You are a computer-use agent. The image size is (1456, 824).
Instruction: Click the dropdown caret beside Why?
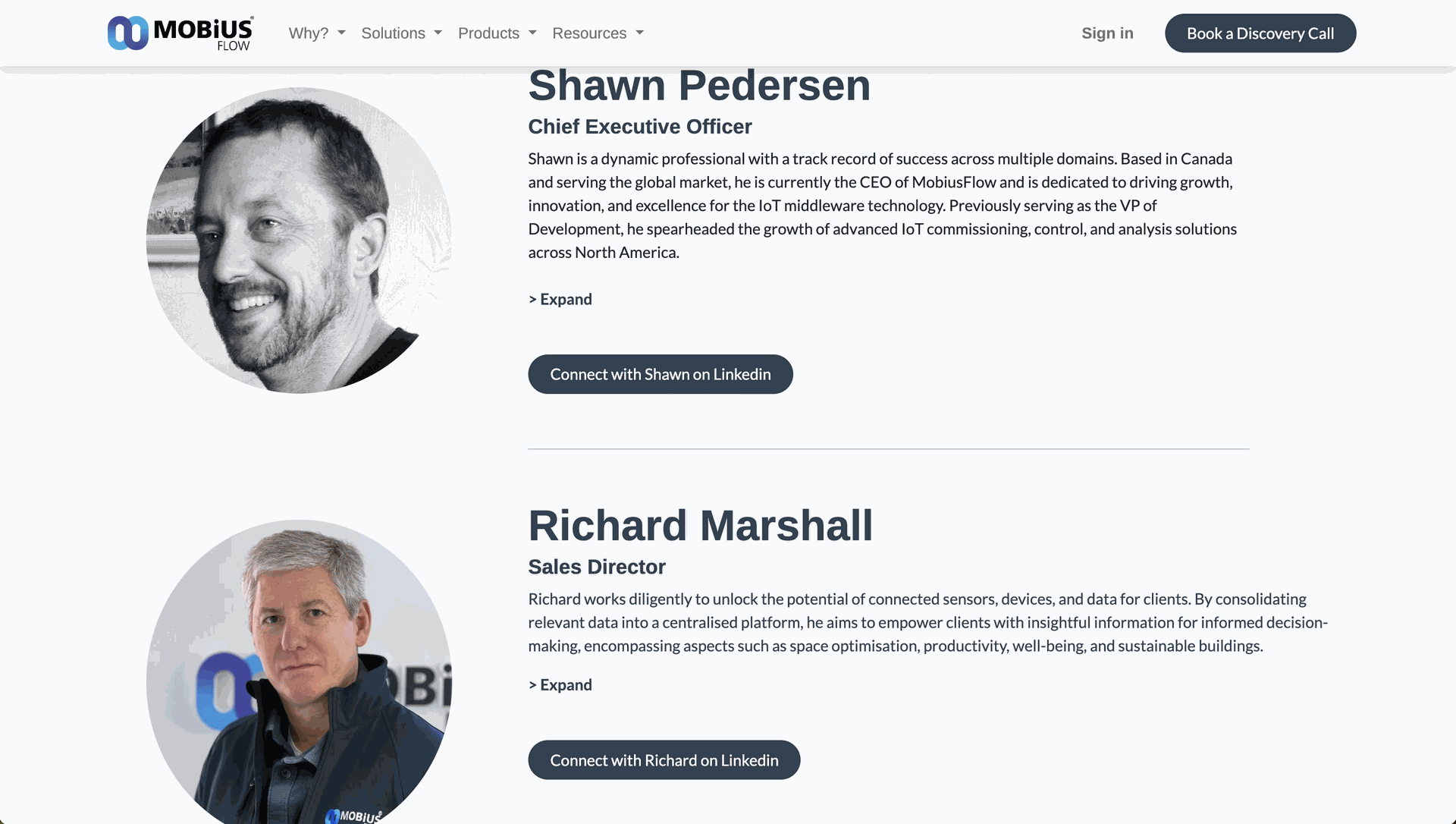point(341,33)
